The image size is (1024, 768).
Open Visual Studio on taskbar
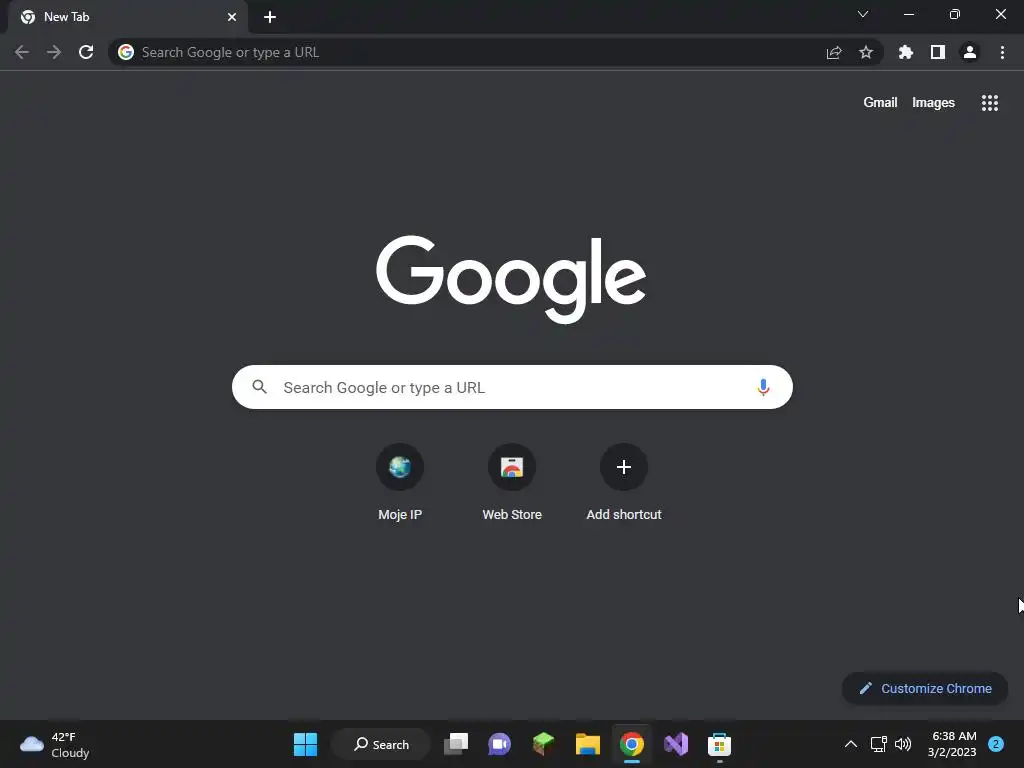(676, 744)
